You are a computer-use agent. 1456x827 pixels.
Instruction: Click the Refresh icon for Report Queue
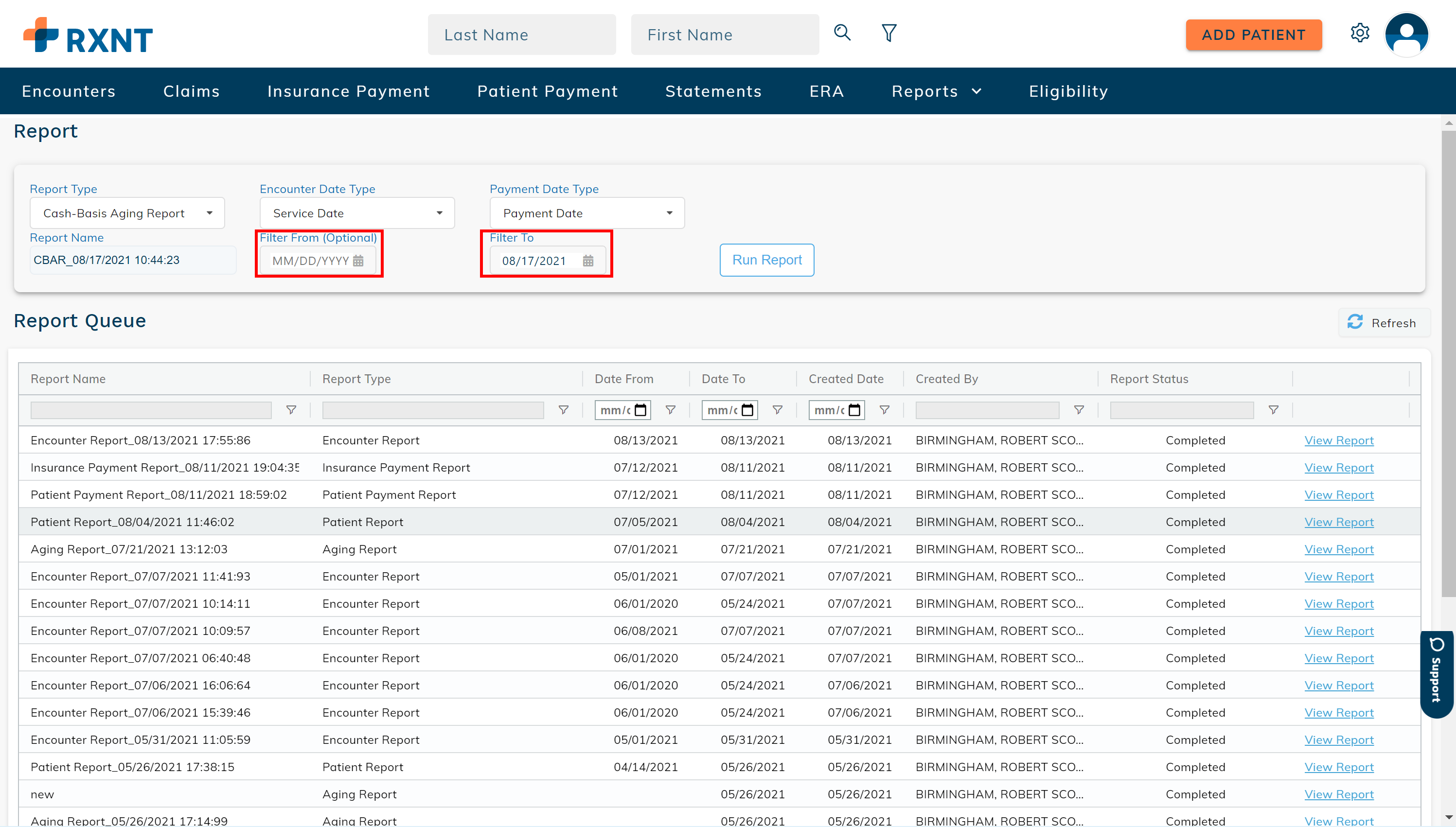pyautogui.click(x=1355, y=322)
